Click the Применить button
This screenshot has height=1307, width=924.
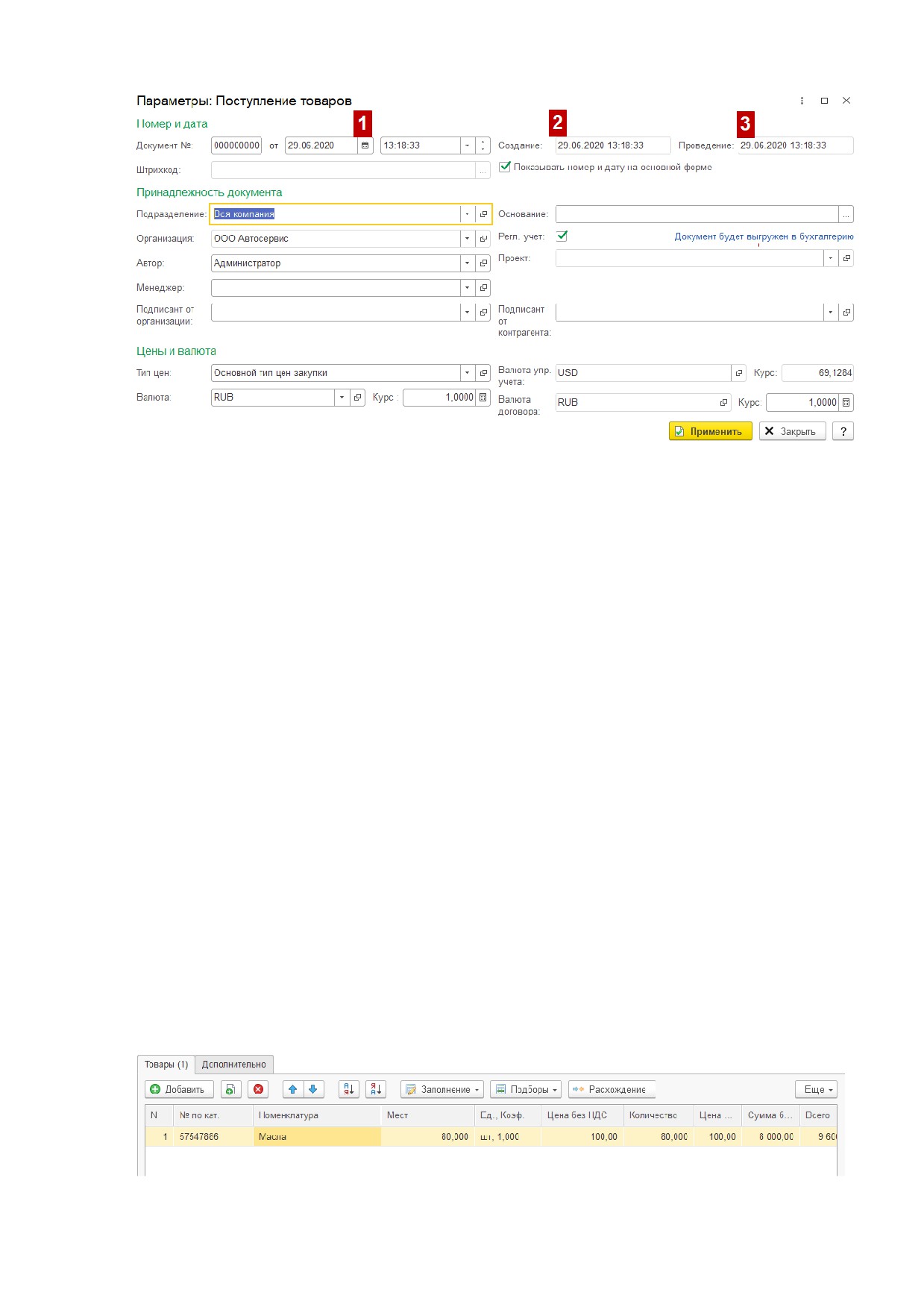click(x=711, y=431)
